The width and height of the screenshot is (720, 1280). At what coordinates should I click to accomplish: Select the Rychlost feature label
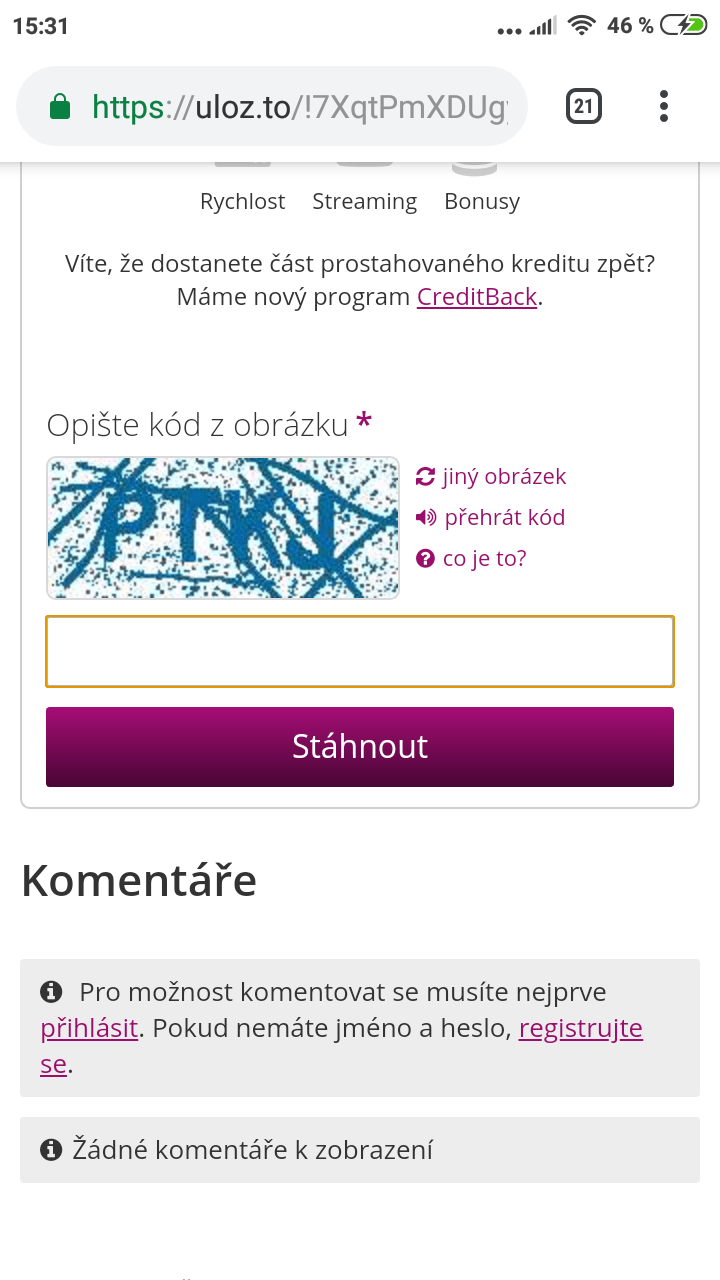click(x=242, y=201)
